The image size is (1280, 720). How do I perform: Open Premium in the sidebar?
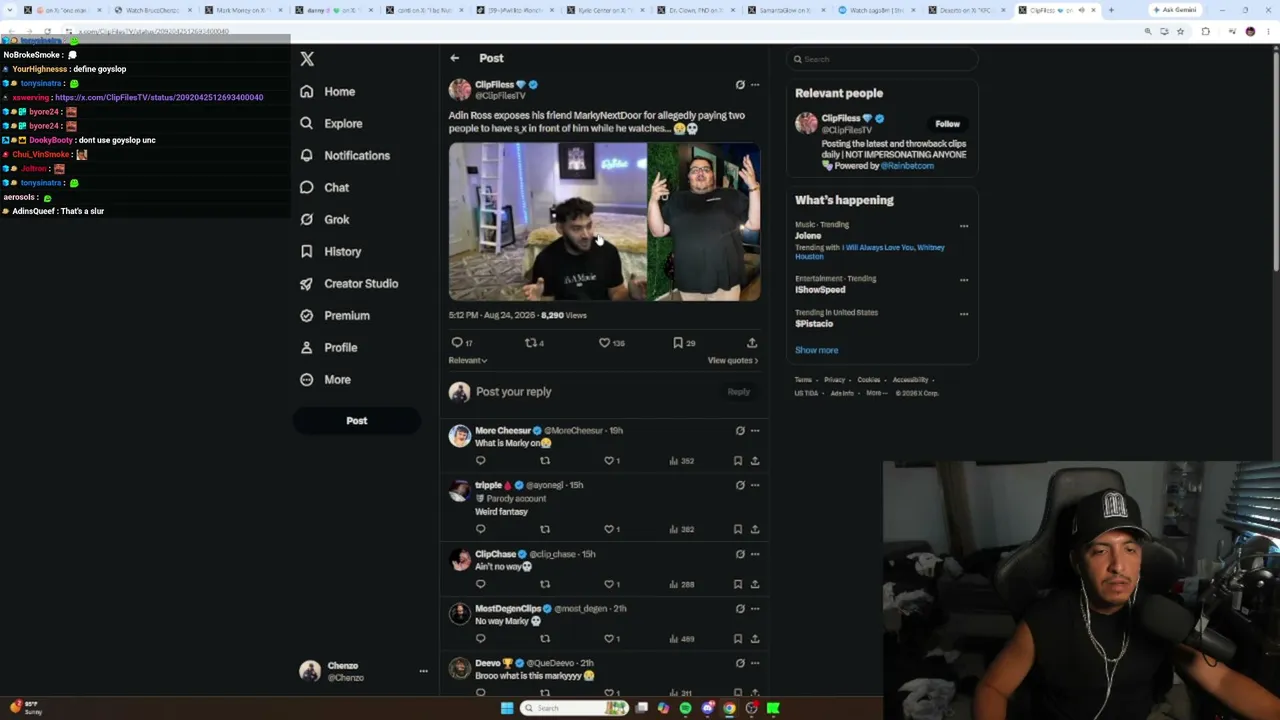tap(335, 316)
